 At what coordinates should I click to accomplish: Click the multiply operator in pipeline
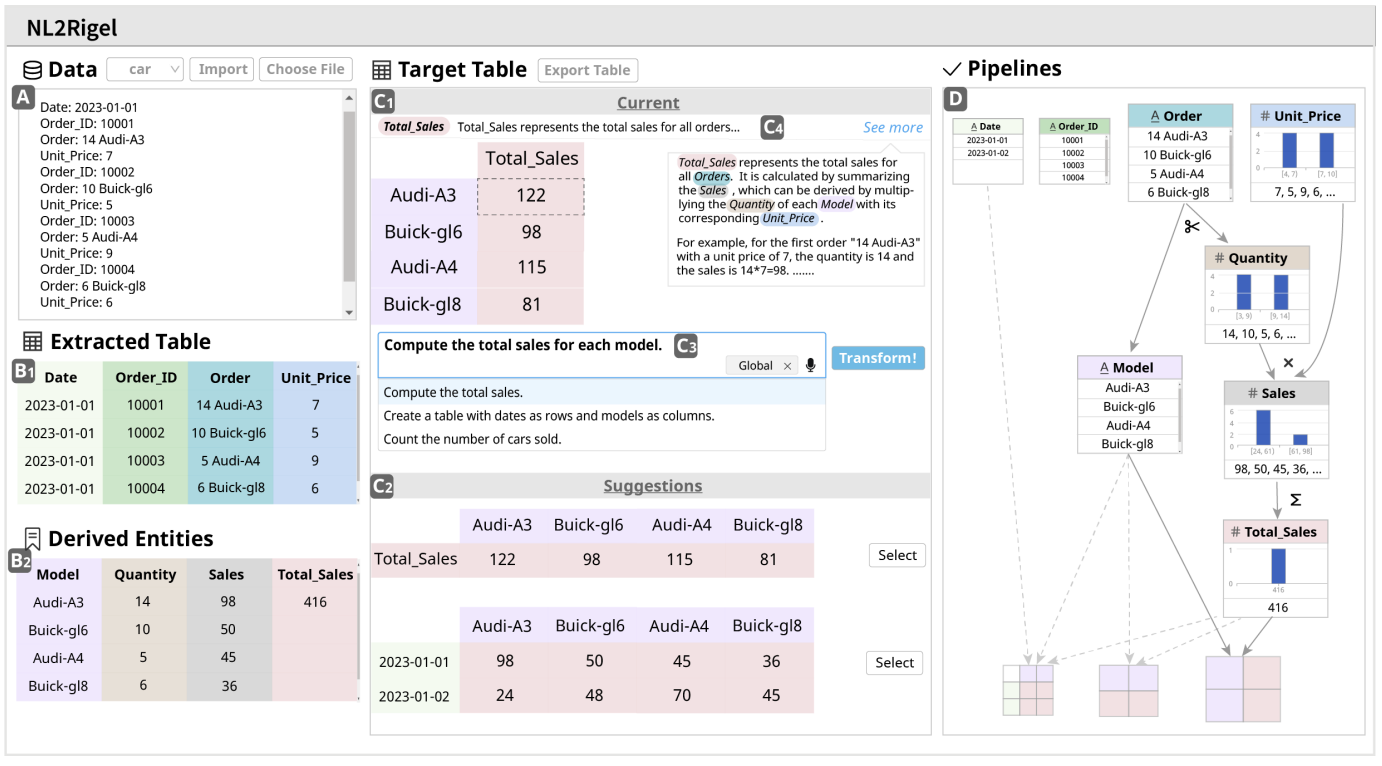tap(1288, 362)
